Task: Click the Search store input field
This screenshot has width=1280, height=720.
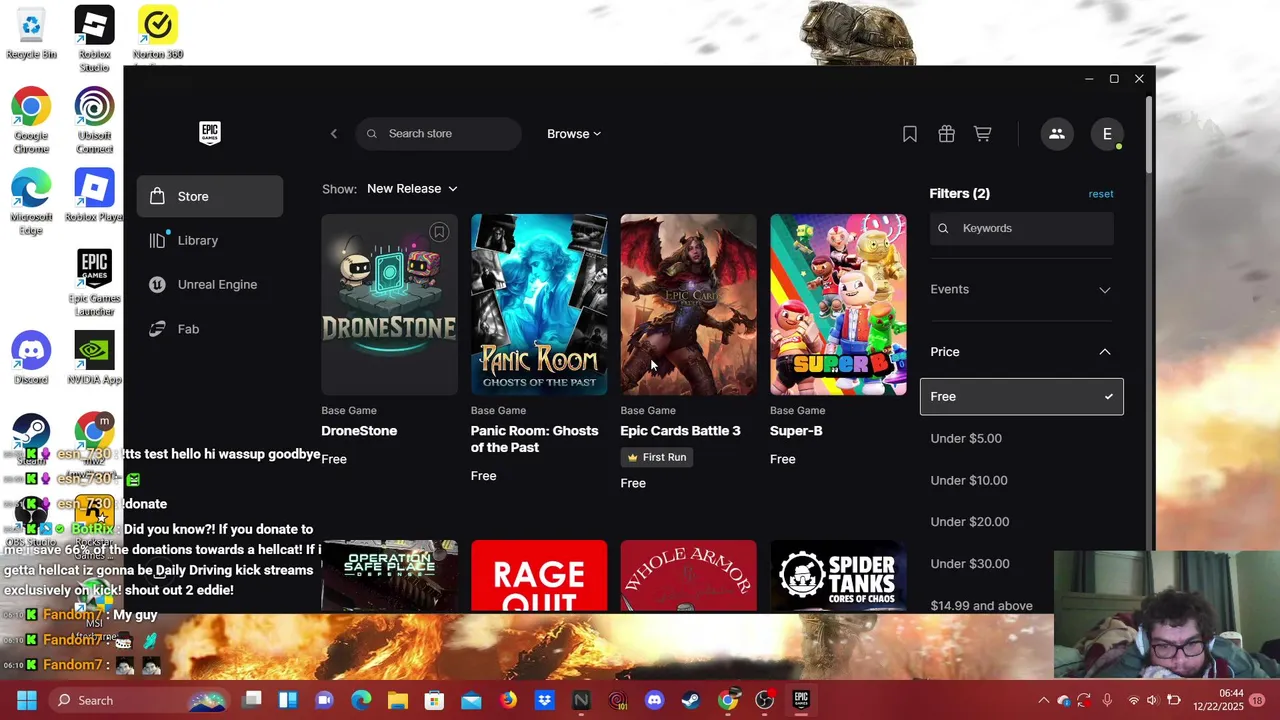Action: tap(438, 134)
